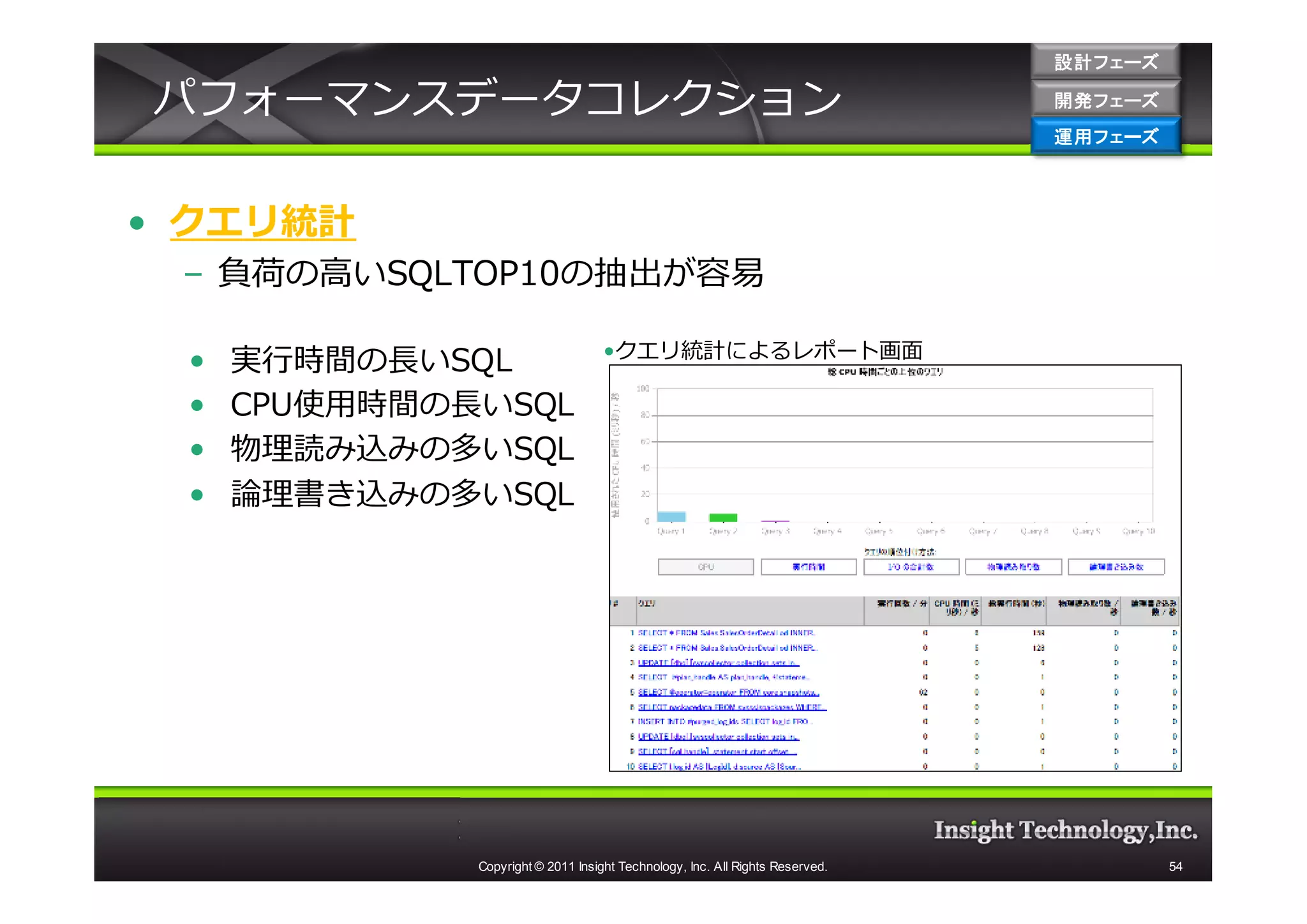This screenshot has height=924, width=1307.
Task: Click the copyright notice text
Action: point(653,867)
